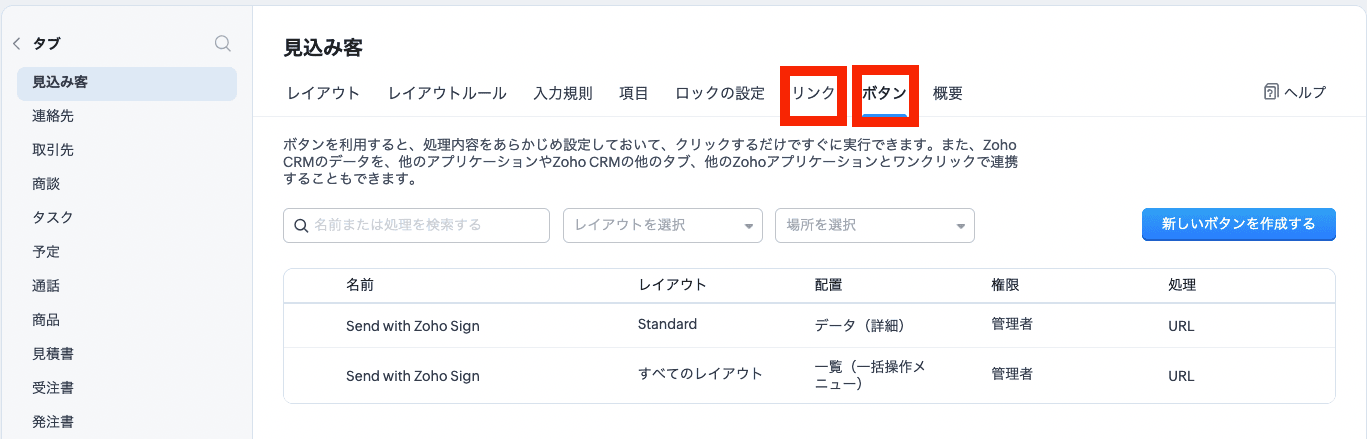Open the 商談 module in the sidebar
The height and width of the screenshot is (439, 1367).
click(46, 184)
